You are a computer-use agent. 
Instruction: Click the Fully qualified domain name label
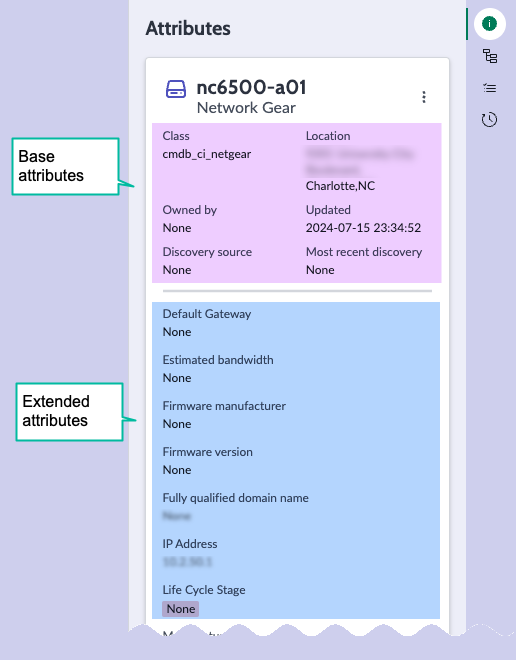(235, 498)
